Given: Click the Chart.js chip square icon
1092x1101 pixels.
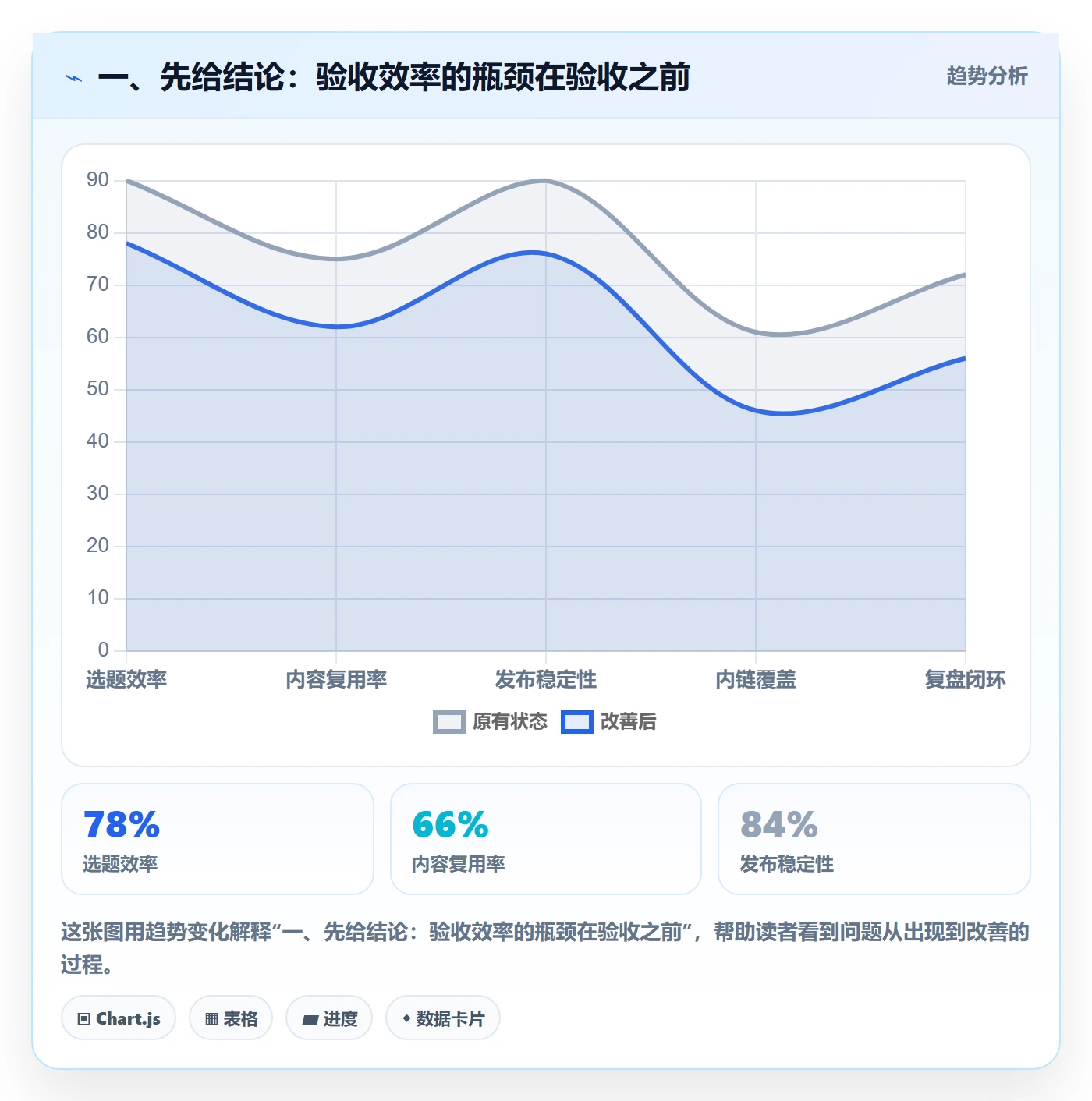Looking at the screenshot, I should (x=84, y=1018).
